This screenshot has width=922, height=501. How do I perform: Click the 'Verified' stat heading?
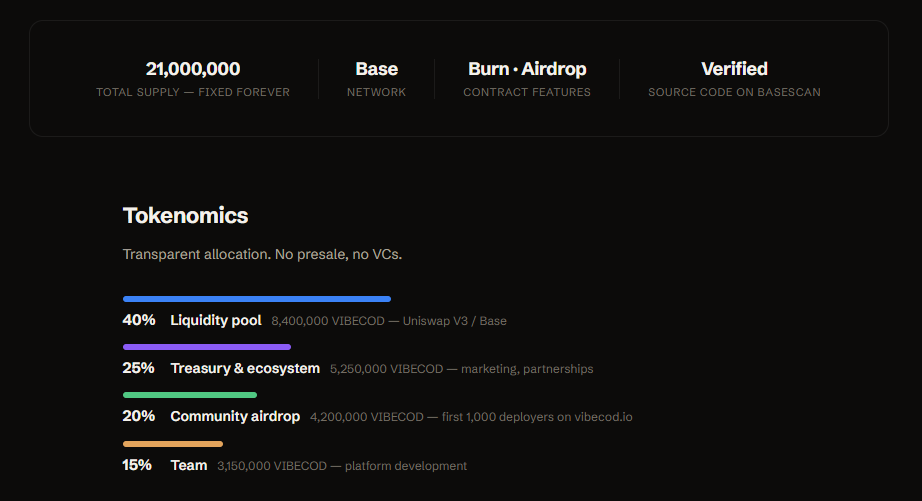coord(734,69)
